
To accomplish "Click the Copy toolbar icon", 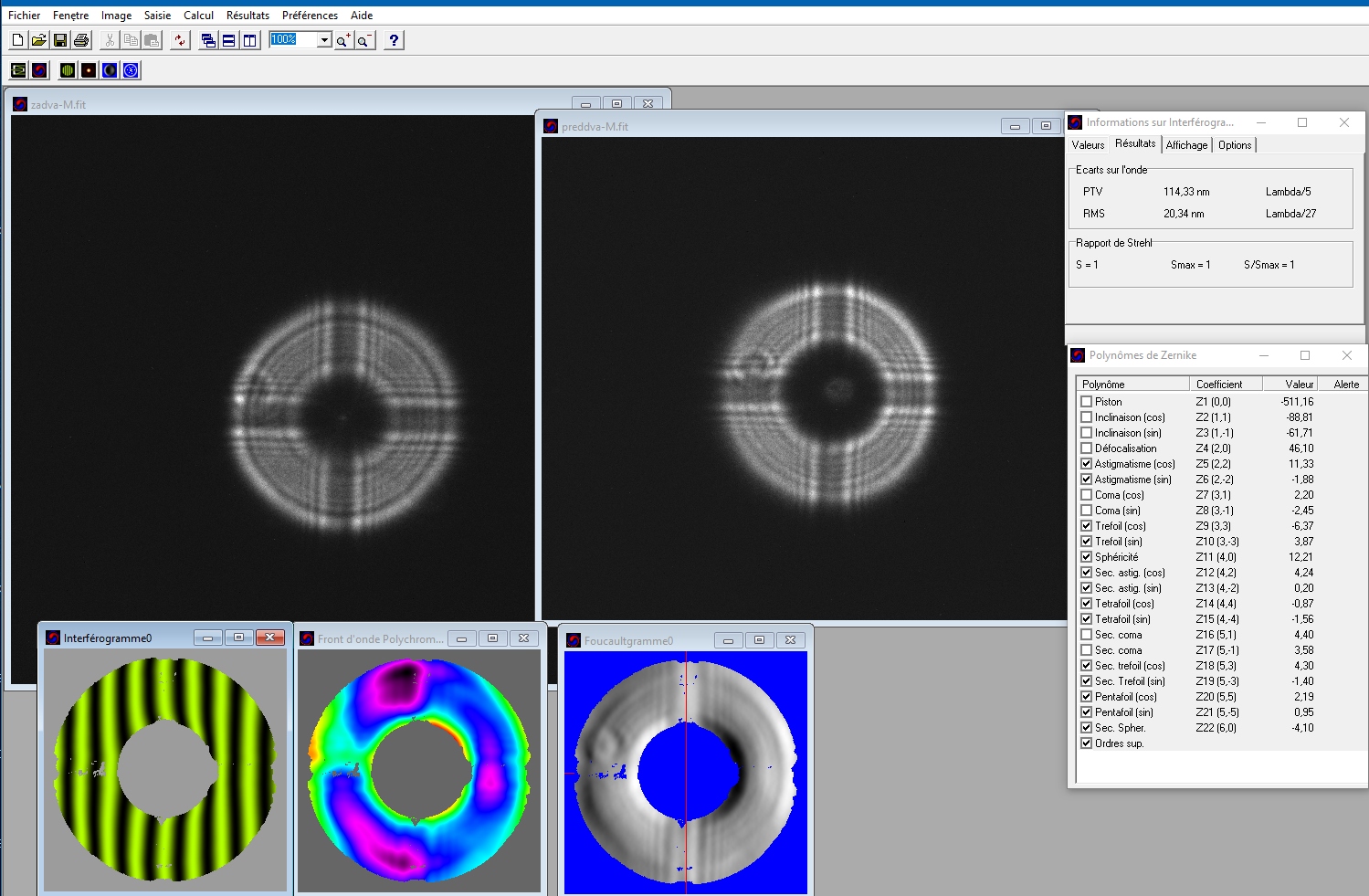I will [131, 40].
